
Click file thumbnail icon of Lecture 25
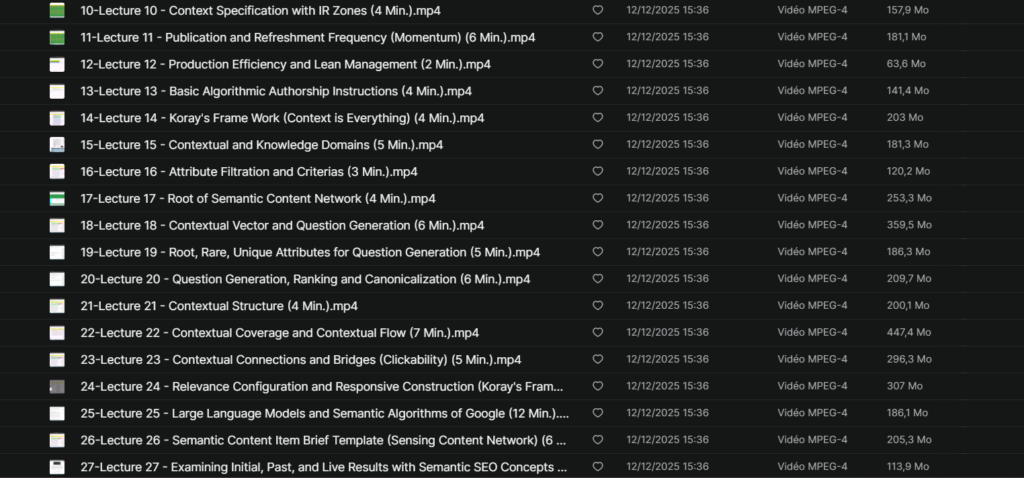pyautogui.click(x=57, y=413)
